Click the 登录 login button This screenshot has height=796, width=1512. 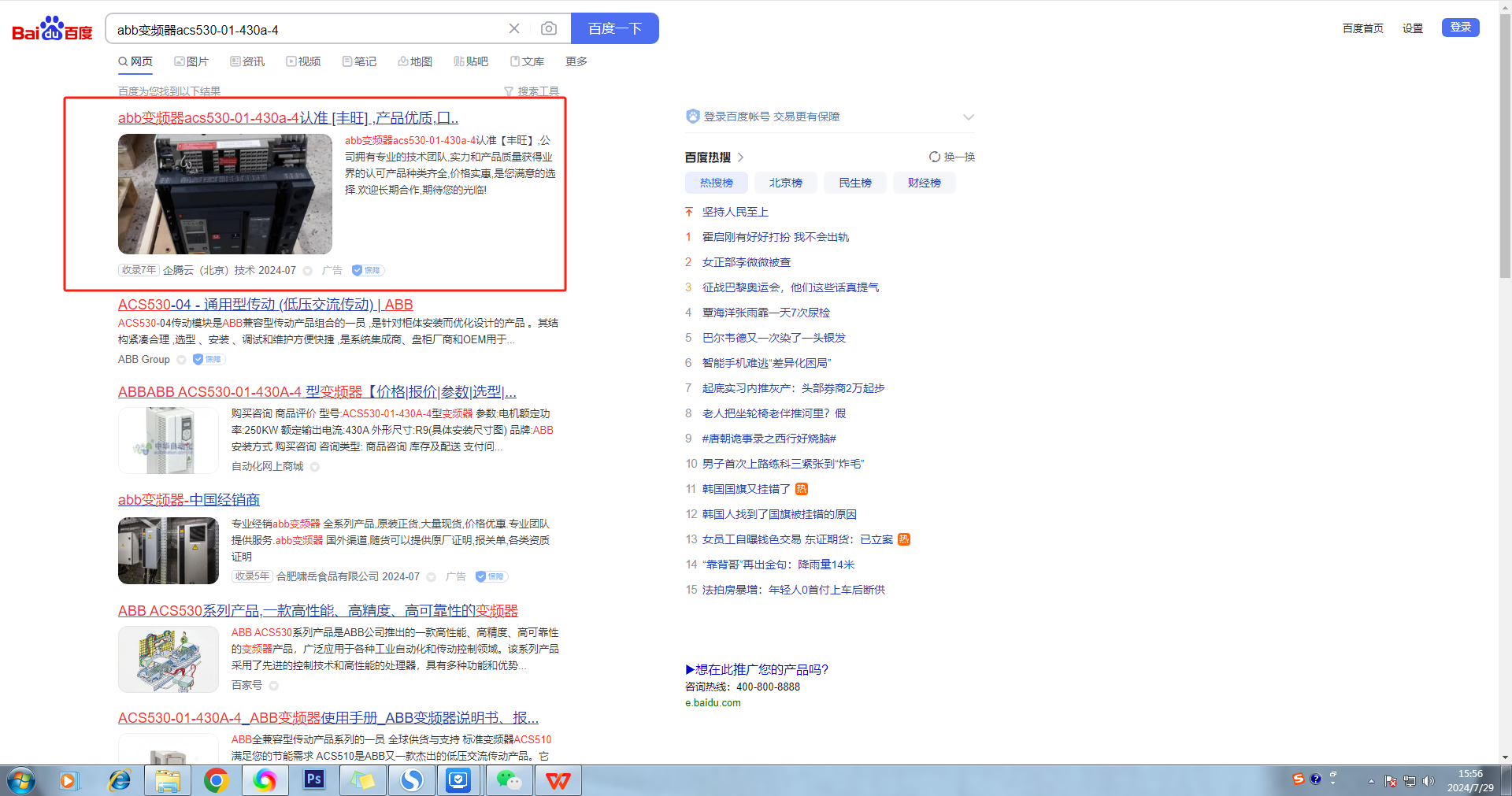[x=1460, y=28]
